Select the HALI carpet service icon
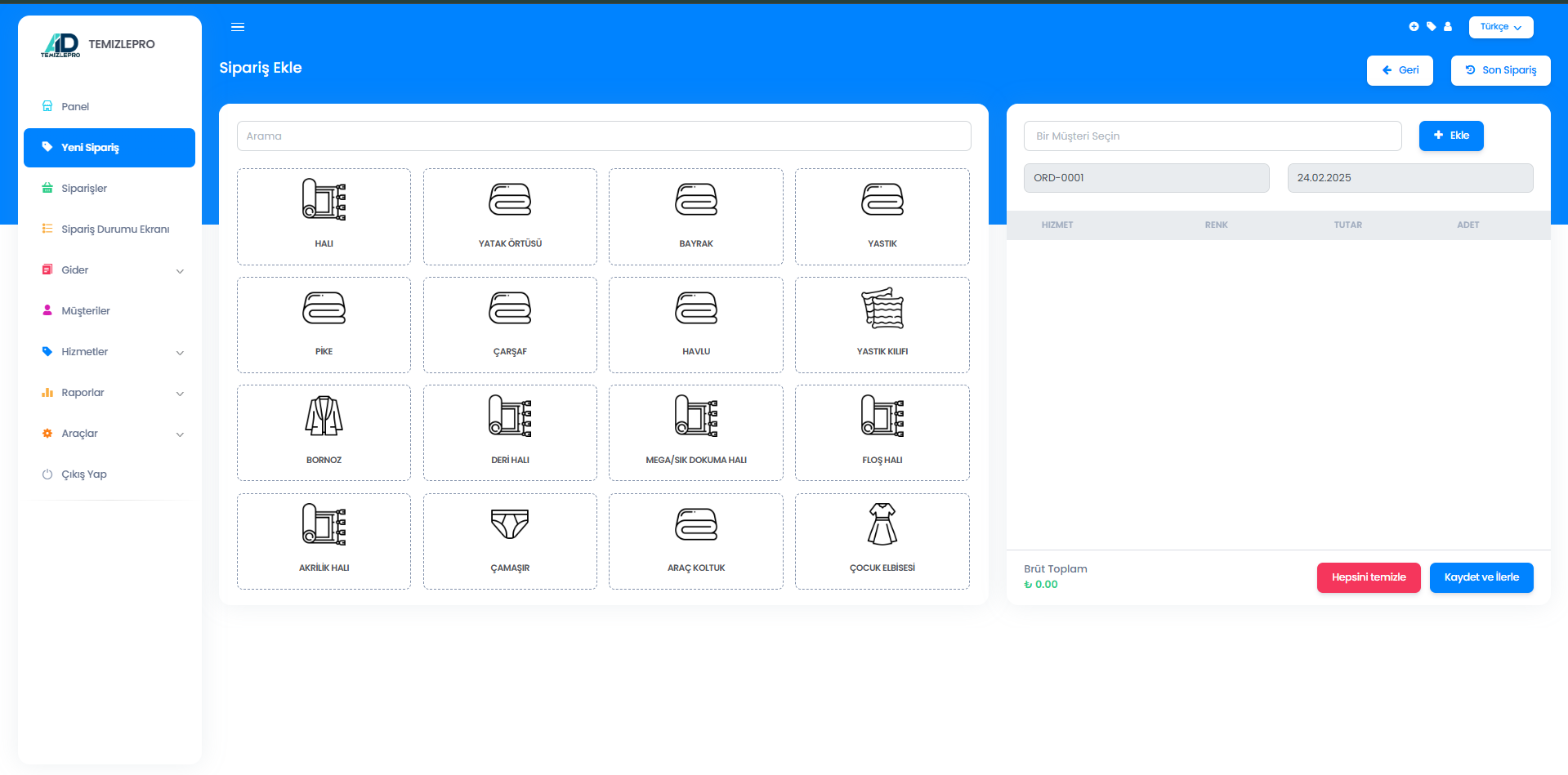This screenshot has height=775, width=1568. point(324,200)
